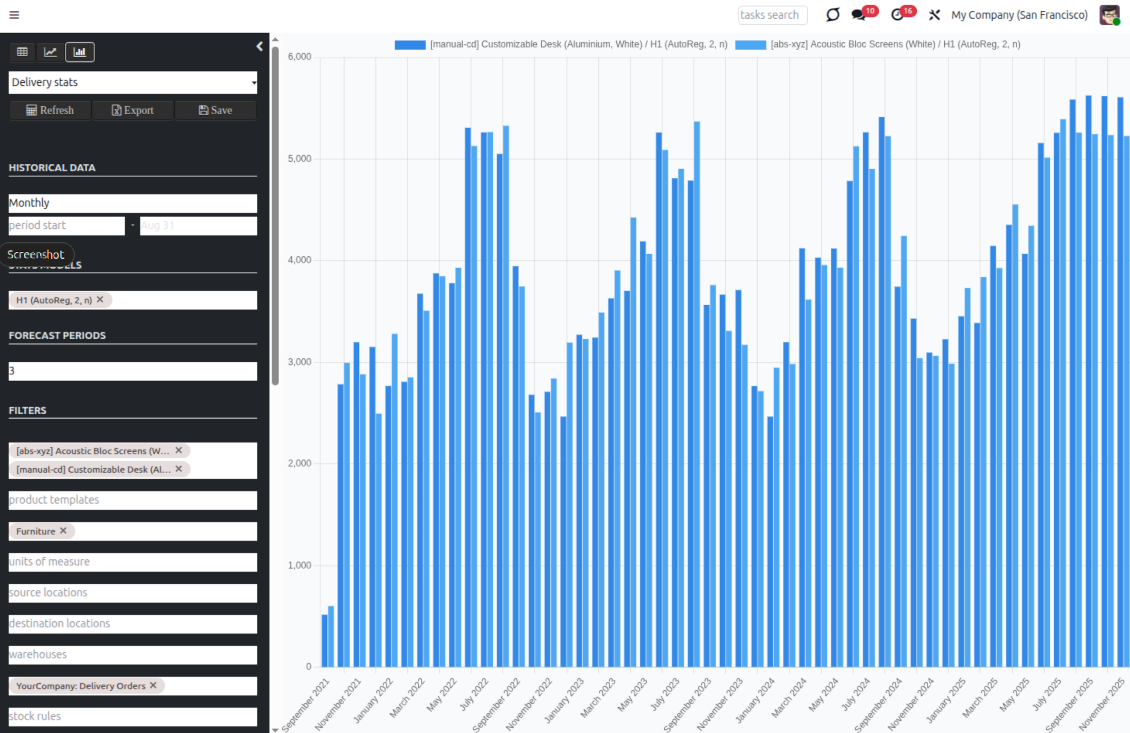
Task: Collapse the left sidebar panel
Action: [x=260, y=46]
